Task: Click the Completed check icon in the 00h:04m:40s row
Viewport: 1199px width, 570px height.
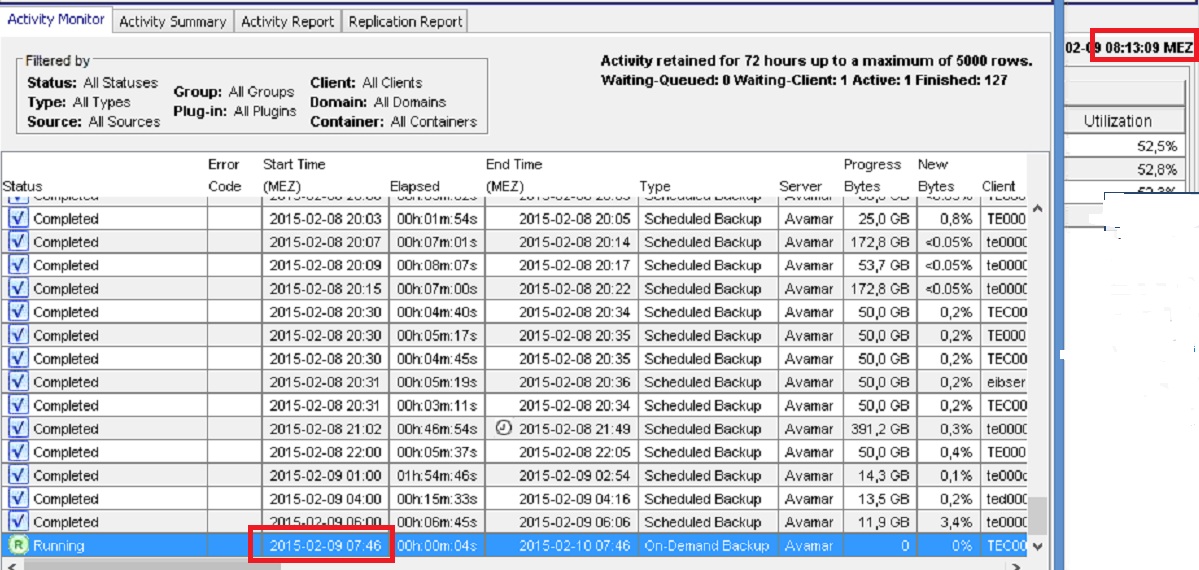Action: click(x=18, y=312)
